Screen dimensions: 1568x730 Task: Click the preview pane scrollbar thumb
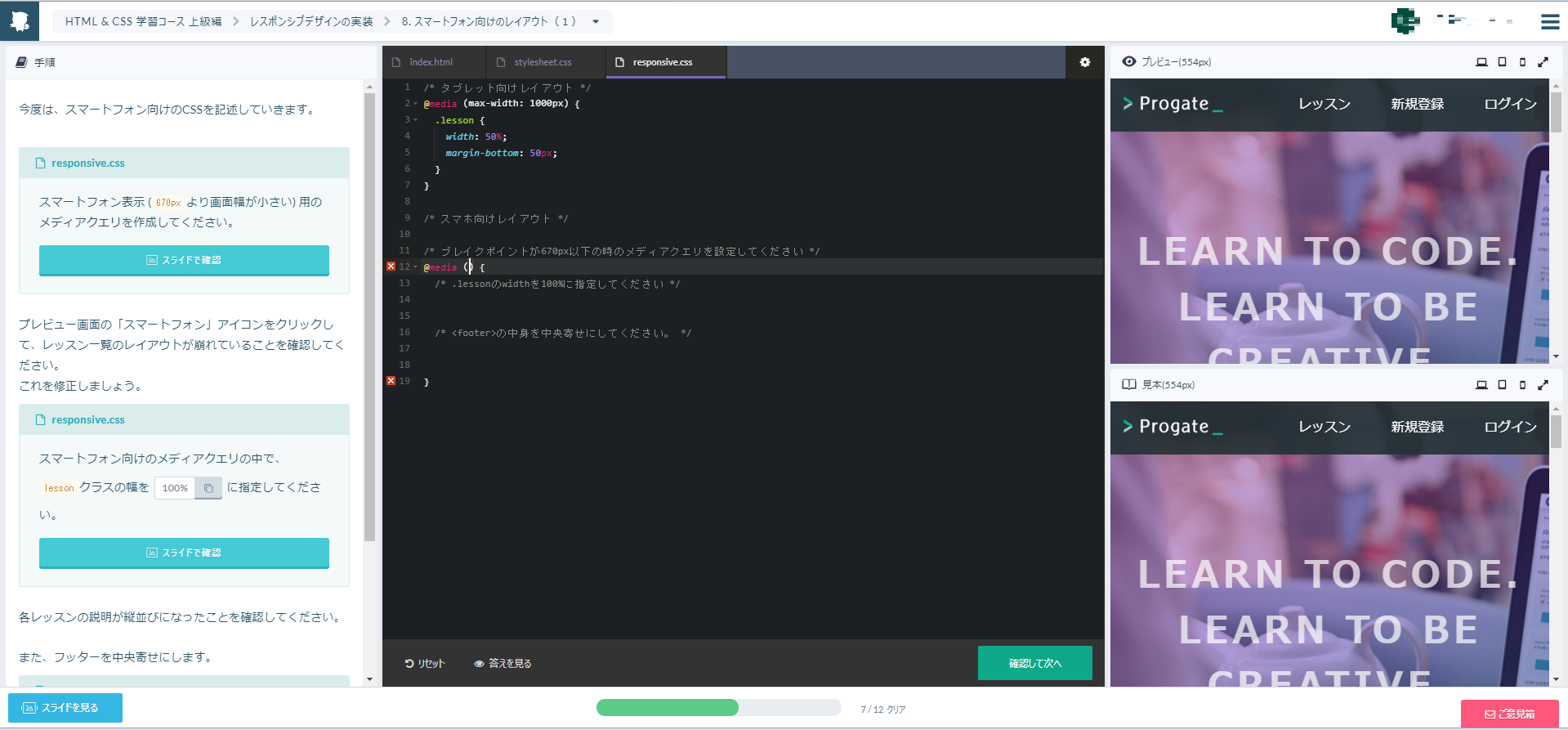point(1556,112)
